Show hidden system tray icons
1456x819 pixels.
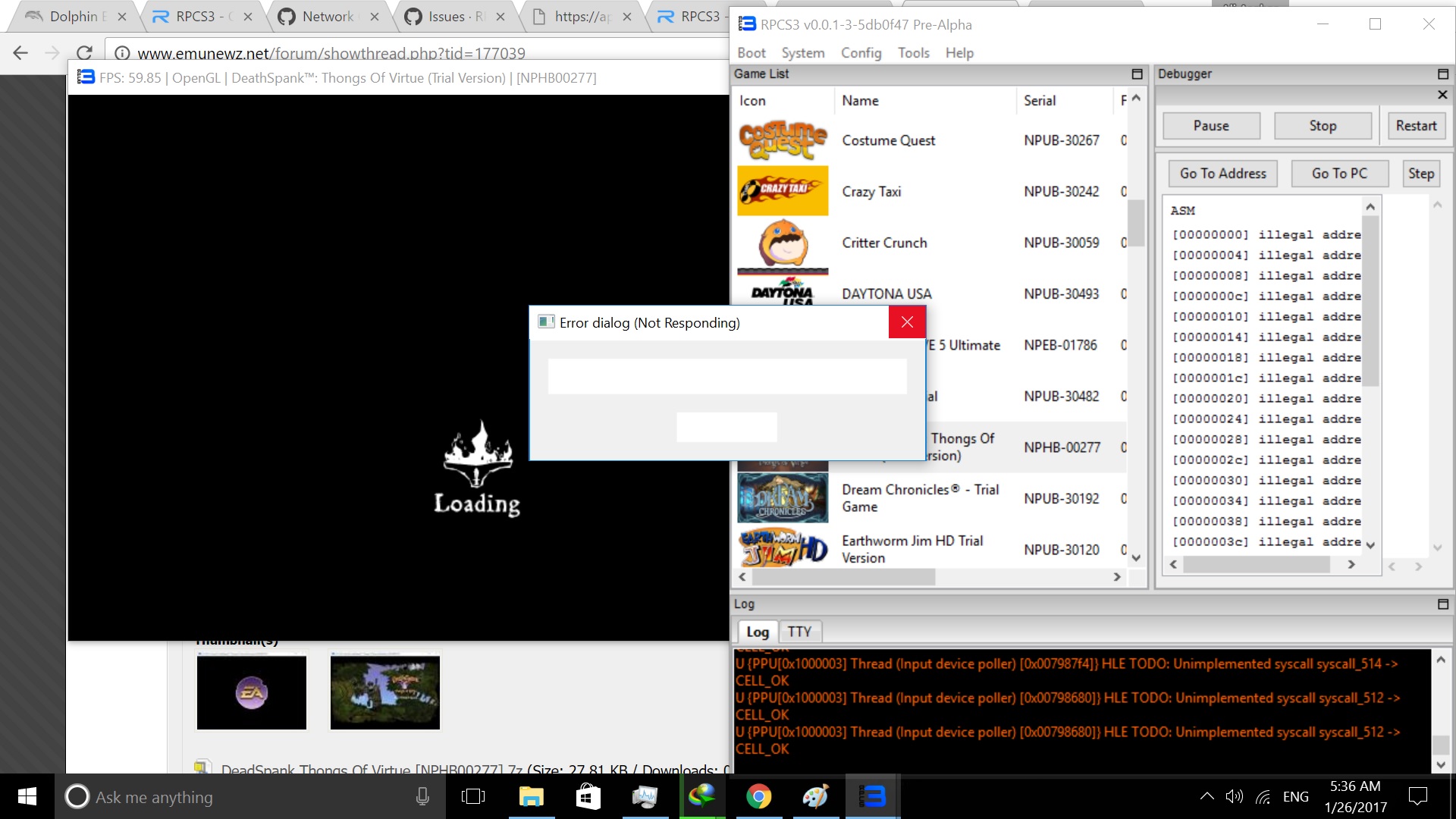tap(1207, 796)
